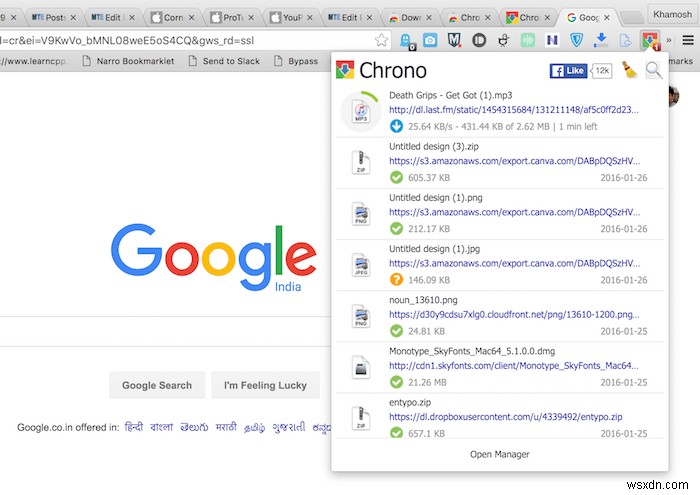Open the Chrome hamburger menu
Image resolution: width=700 pixels, height=495 pixels.
point(688,41)
